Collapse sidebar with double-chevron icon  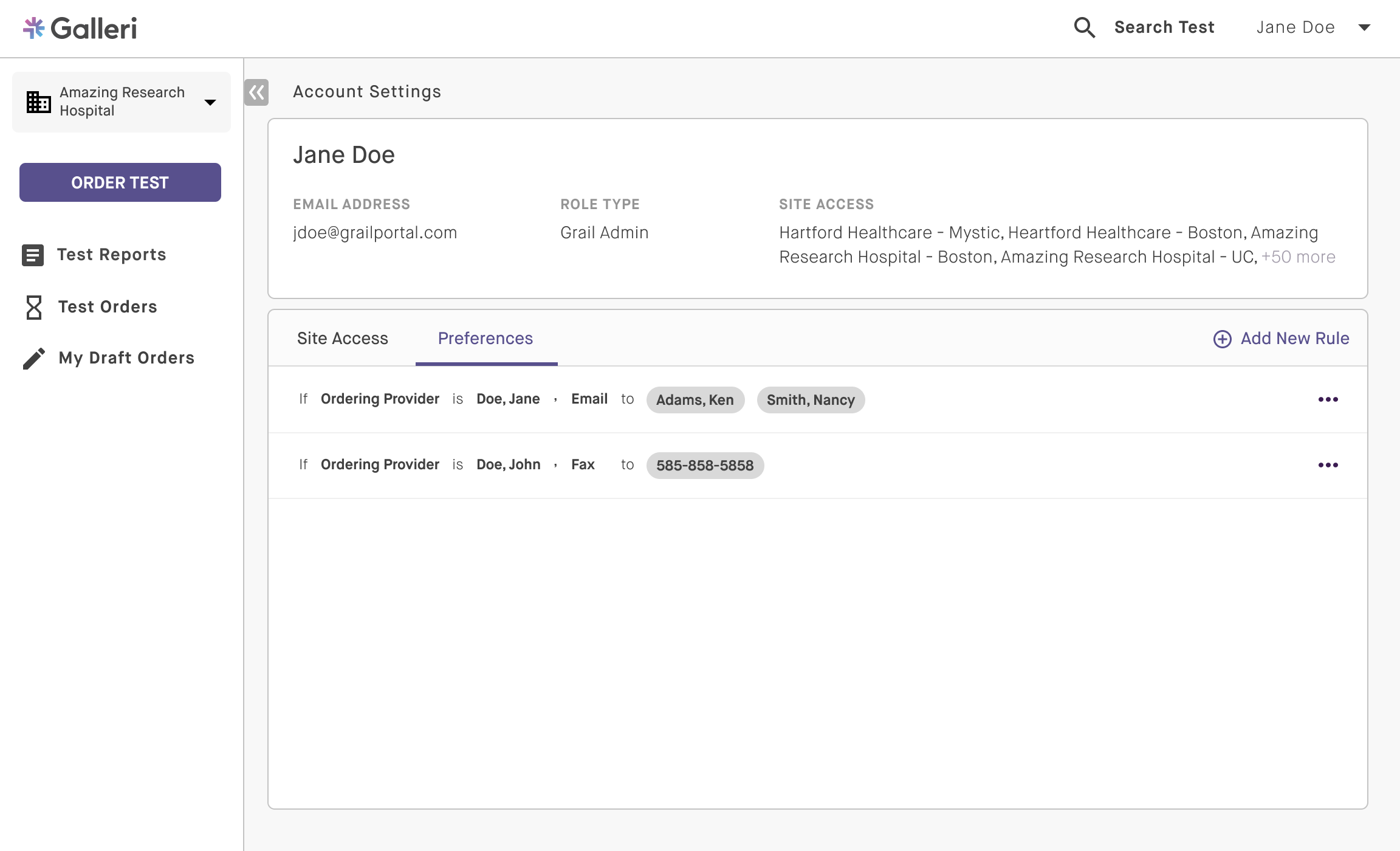tap(256, 92)
